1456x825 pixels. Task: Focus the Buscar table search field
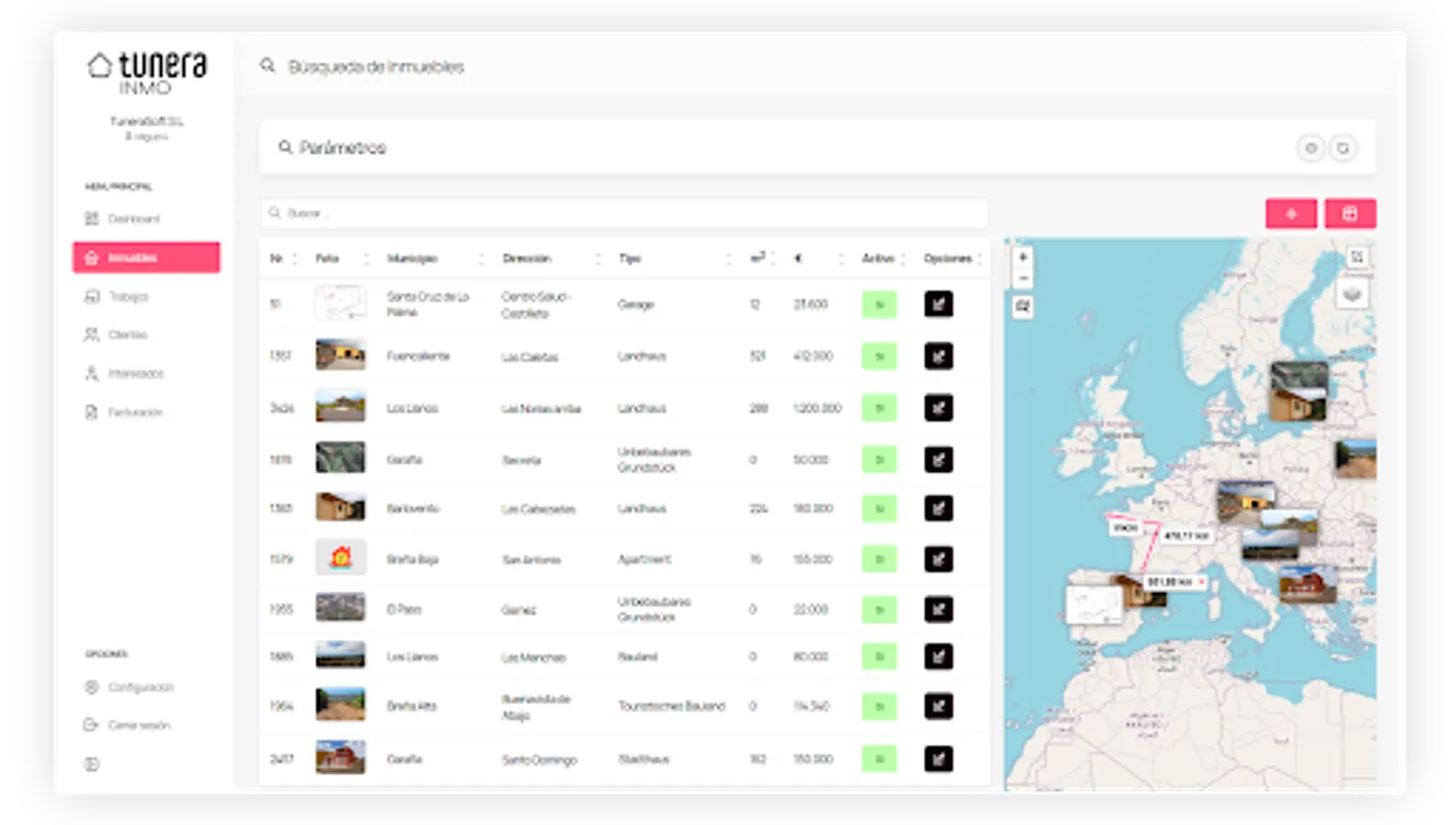[624, 214]
